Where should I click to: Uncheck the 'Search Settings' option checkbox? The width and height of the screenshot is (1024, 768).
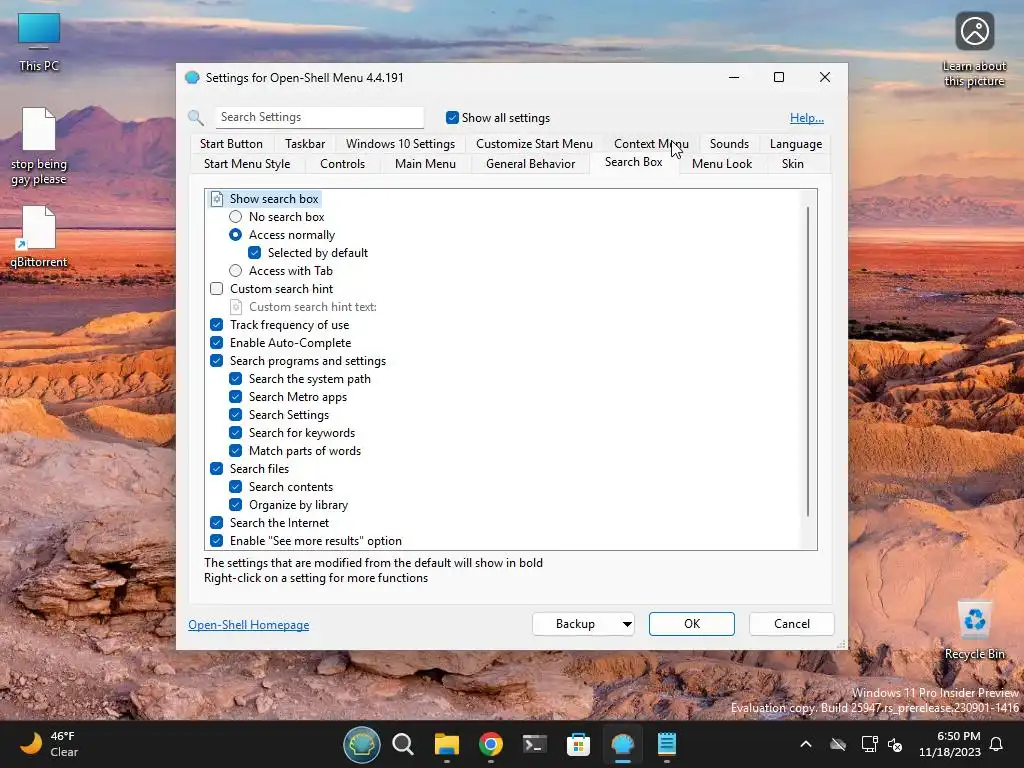(x=236, y=415)
